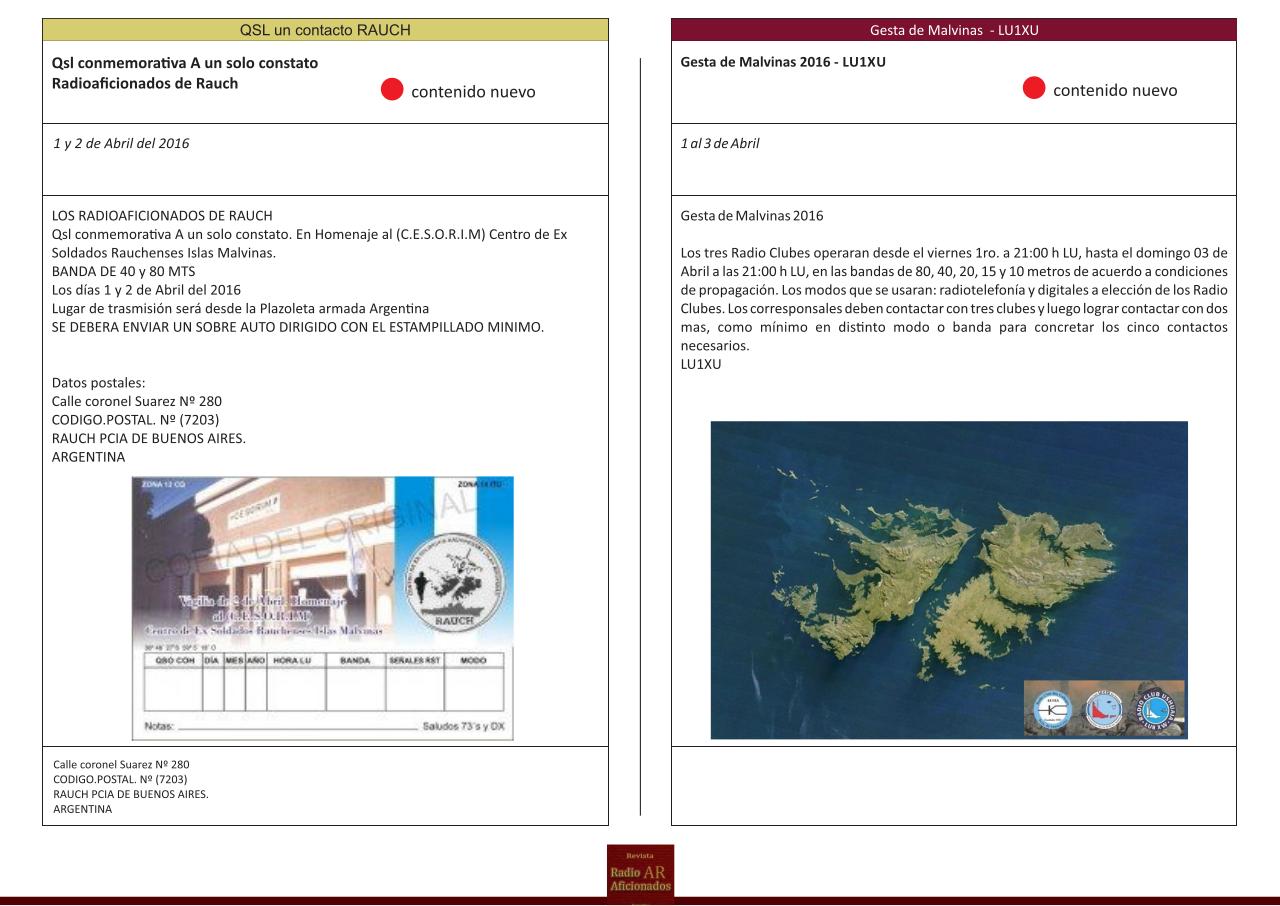Image resolution: width=1280 pixels, height=906 pixels.
Task: Click the small footer line 'RAUCH PCIA DE BUENOS AIRES.'
Action: click(131, 794)
